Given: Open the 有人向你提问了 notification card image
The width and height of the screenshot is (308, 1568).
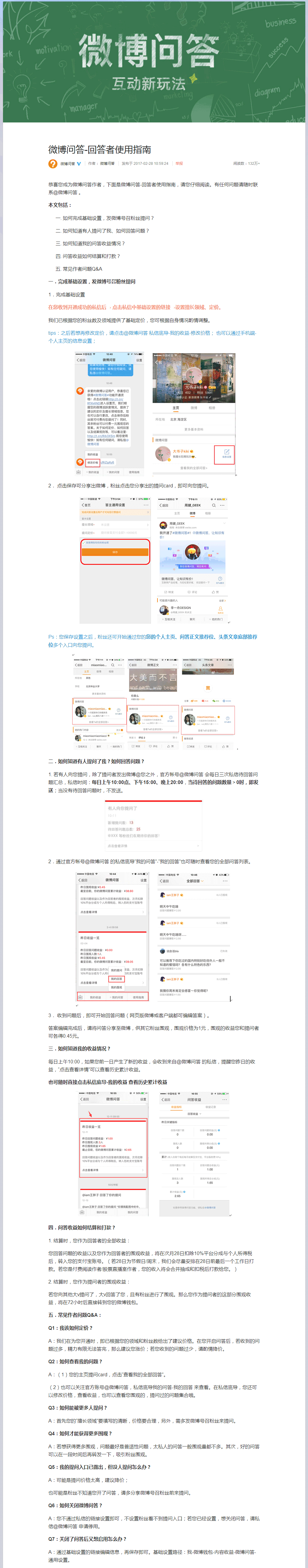Looking at the screenshot, I should pyautogui.click(x=153, y=826).
